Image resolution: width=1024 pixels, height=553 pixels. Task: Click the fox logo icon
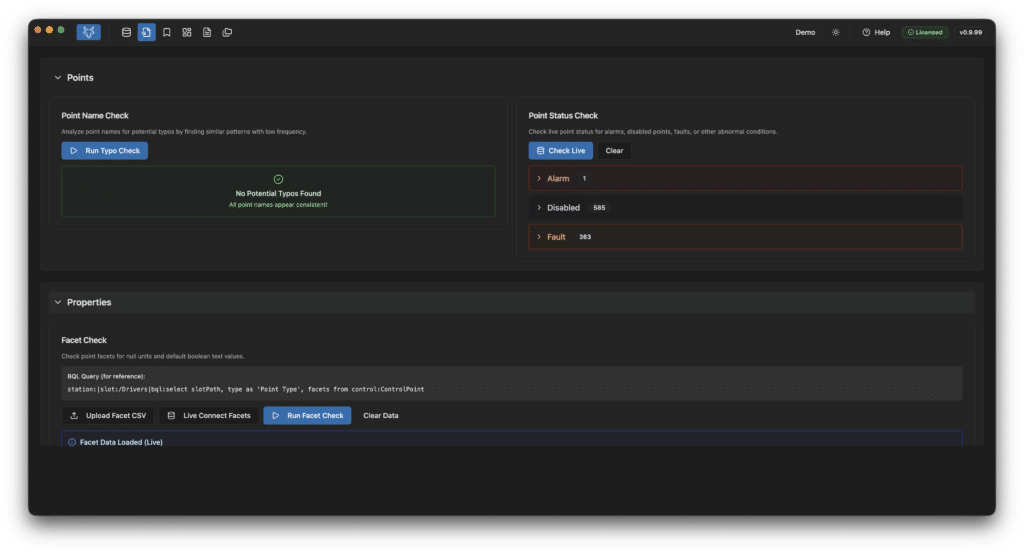tap(88, 32)
